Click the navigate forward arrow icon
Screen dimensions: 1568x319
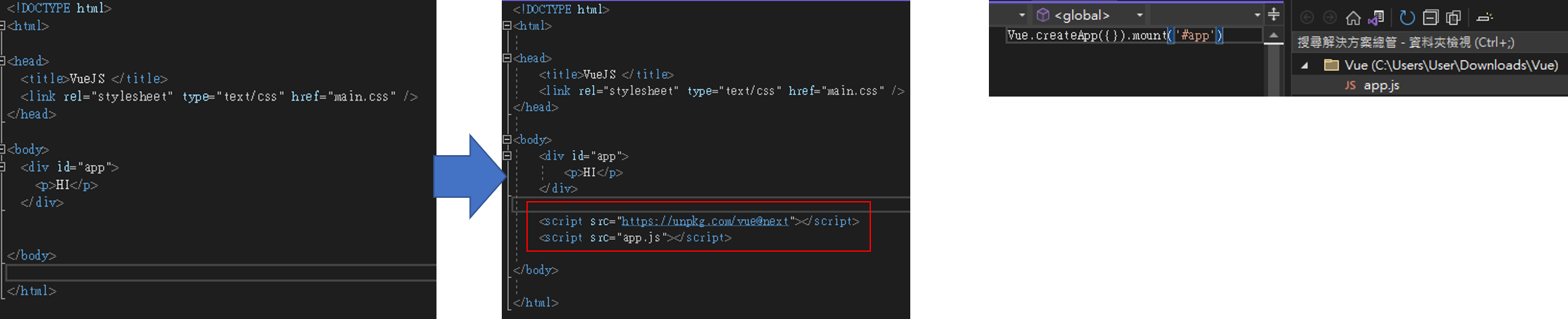pos(1329,17)
